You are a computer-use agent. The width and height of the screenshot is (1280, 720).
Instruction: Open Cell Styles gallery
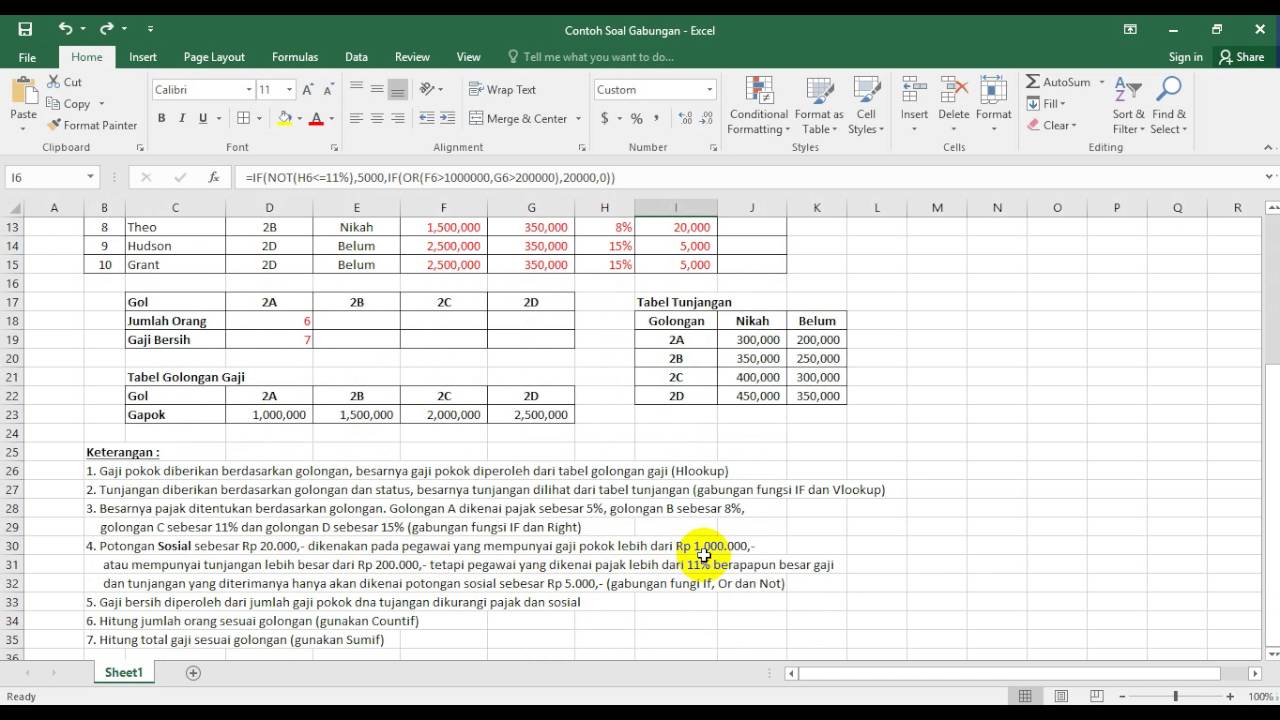[x=866, y=106]
